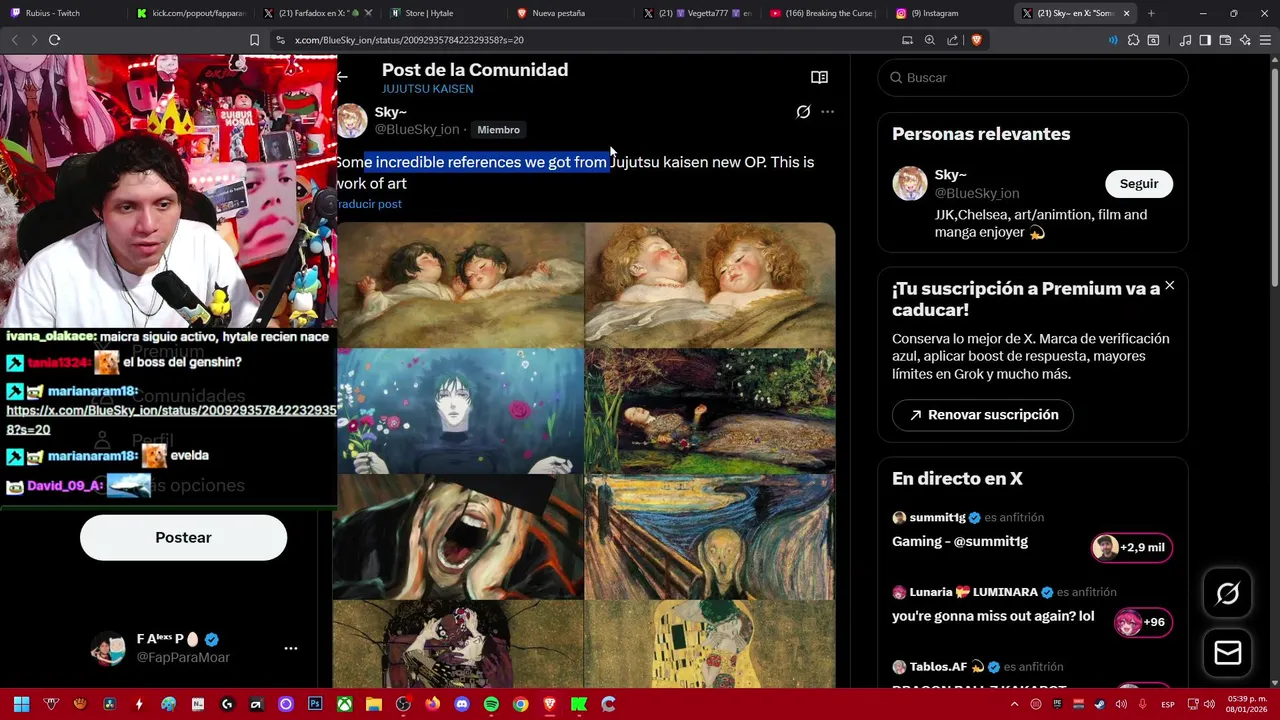Open the clock and date in taskbar
Image resolution: width=1280 pixels, height=720 pixels.
click(x=1247, y=704)
